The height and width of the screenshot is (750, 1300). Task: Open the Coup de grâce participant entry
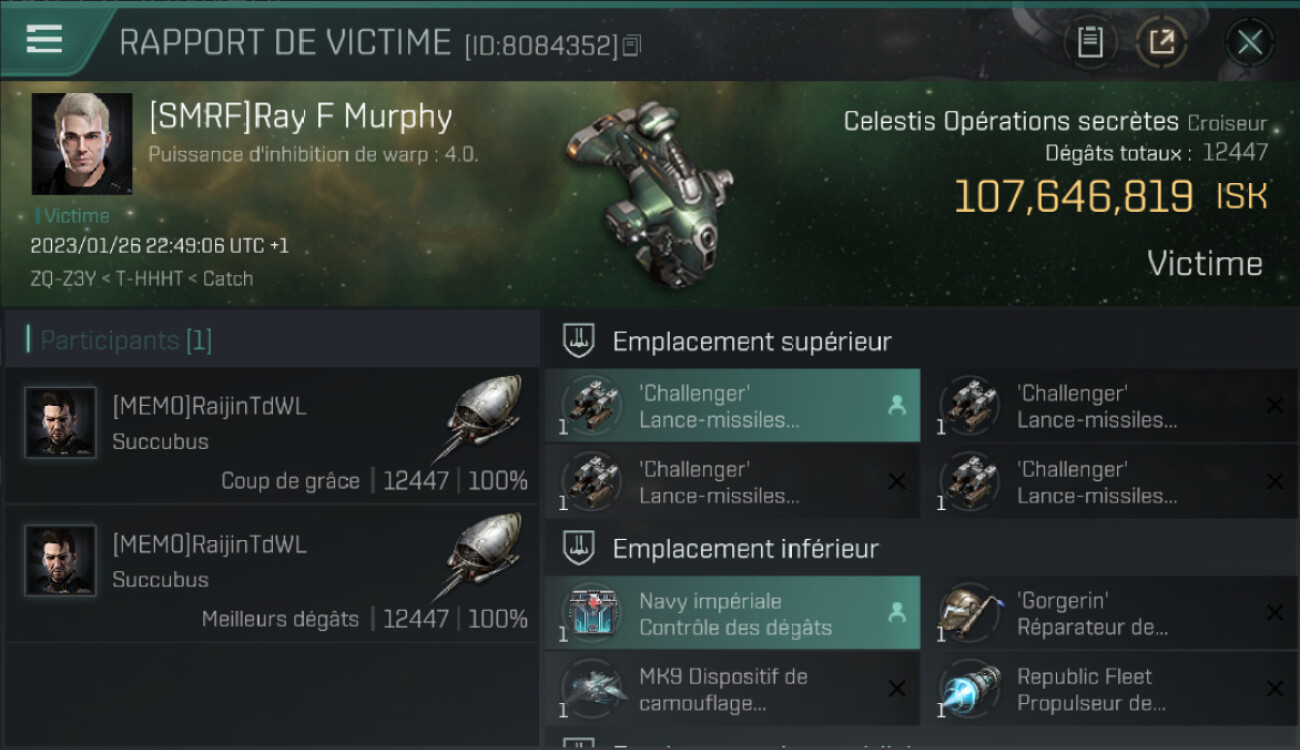(272, 436)
